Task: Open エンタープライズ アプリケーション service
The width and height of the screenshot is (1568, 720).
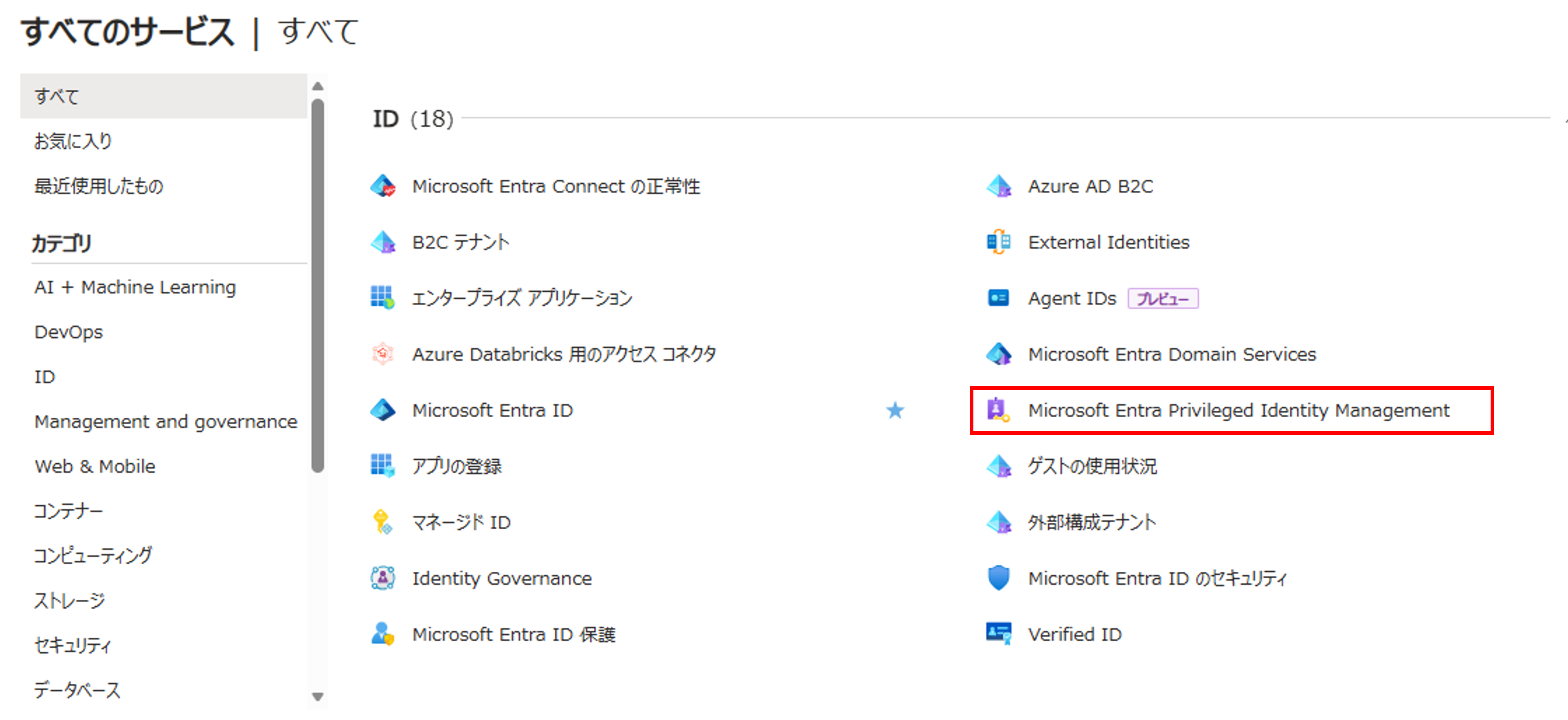Action: pyautogui.click(x=522, y=298)
